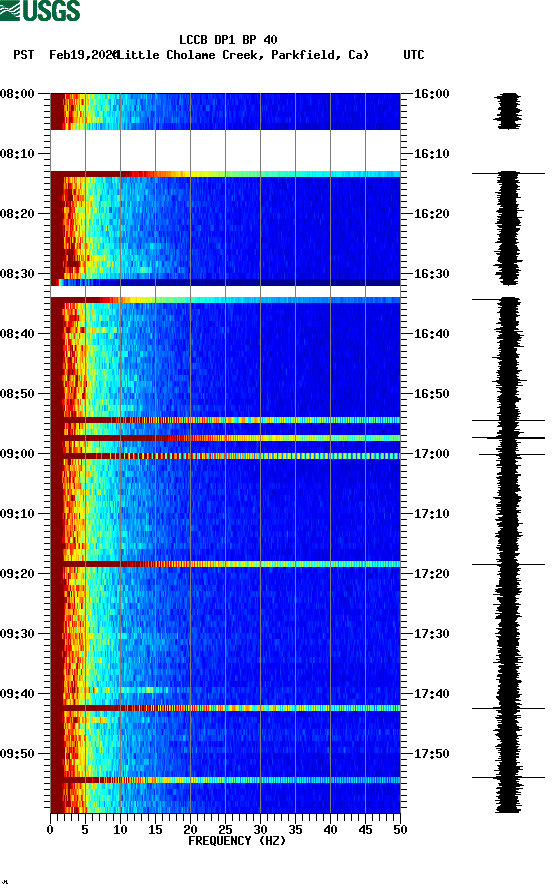Click the 'UTC' timezone label
552x893 pixels.
(x=414, y=55)
